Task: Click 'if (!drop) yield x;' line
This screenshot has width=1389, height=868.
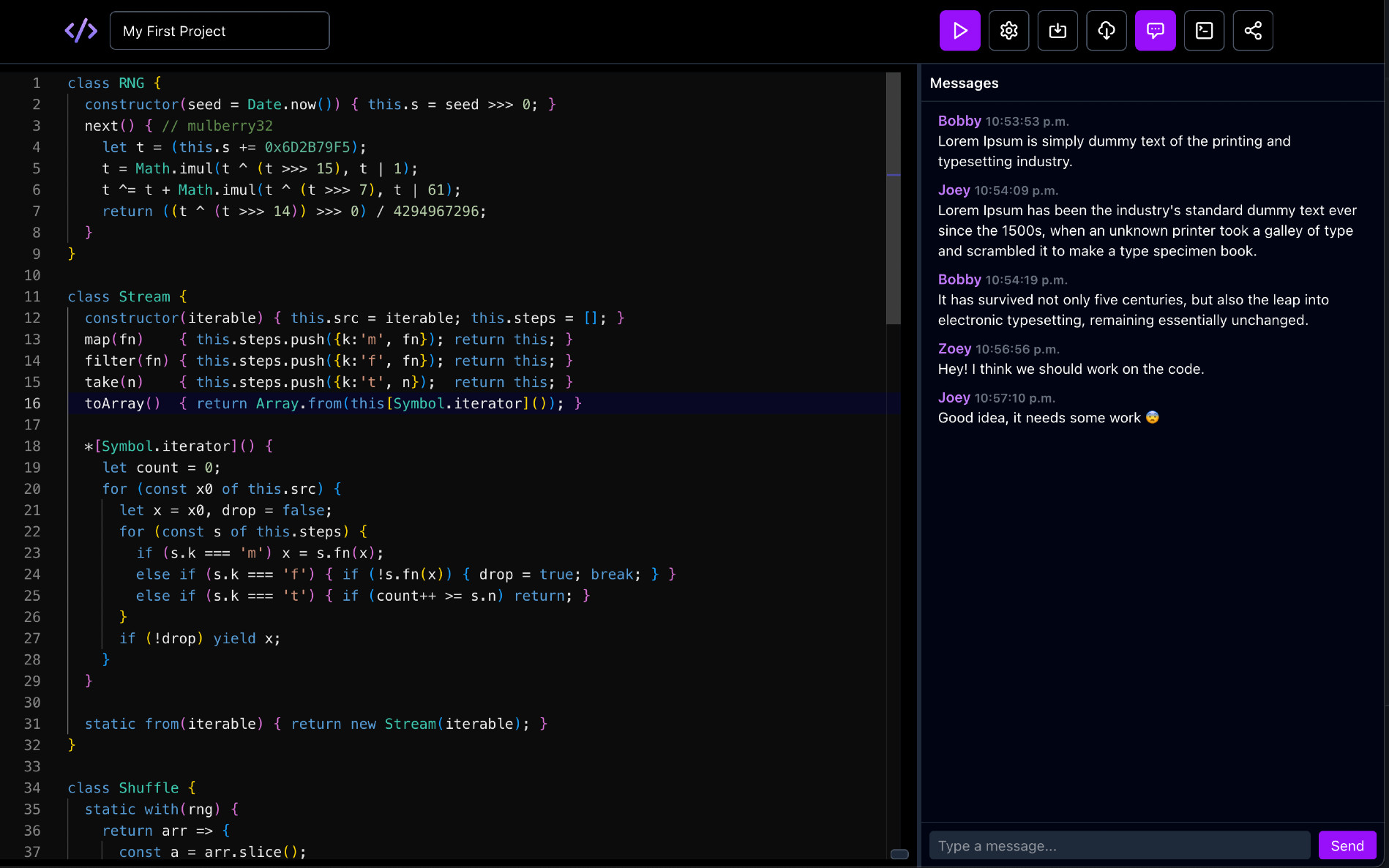Action: 200,638
